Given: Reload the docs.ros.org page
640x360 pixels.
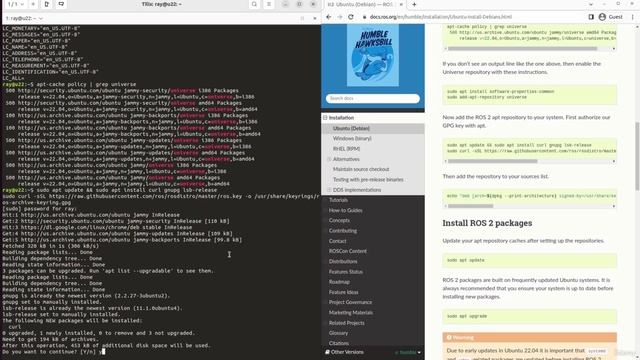Looking at the screenshot, I should pyautogui.click(x=351, y=17).
